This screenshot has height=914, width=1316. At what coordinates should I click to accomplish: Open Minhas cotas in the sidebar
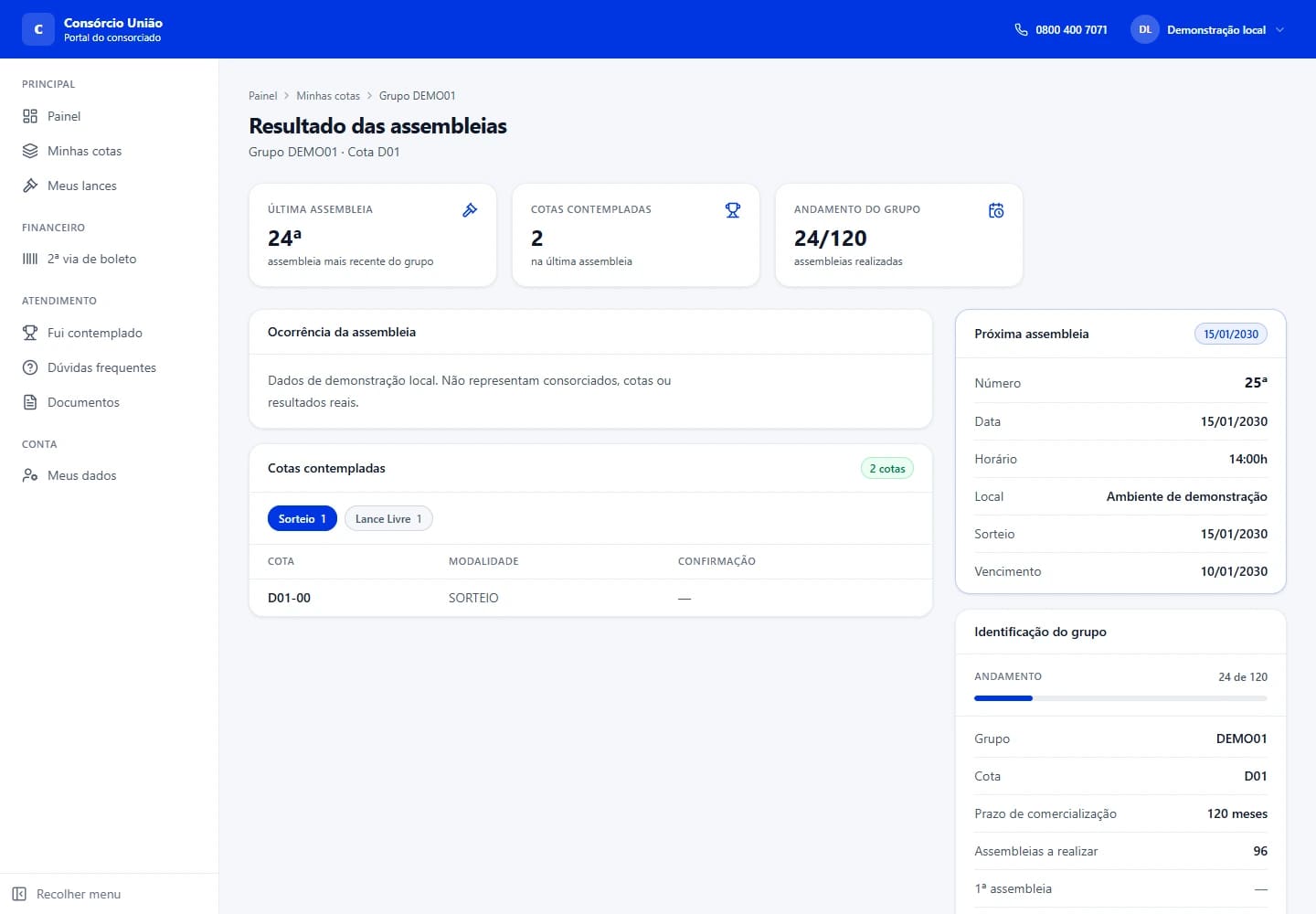[110, 151]
